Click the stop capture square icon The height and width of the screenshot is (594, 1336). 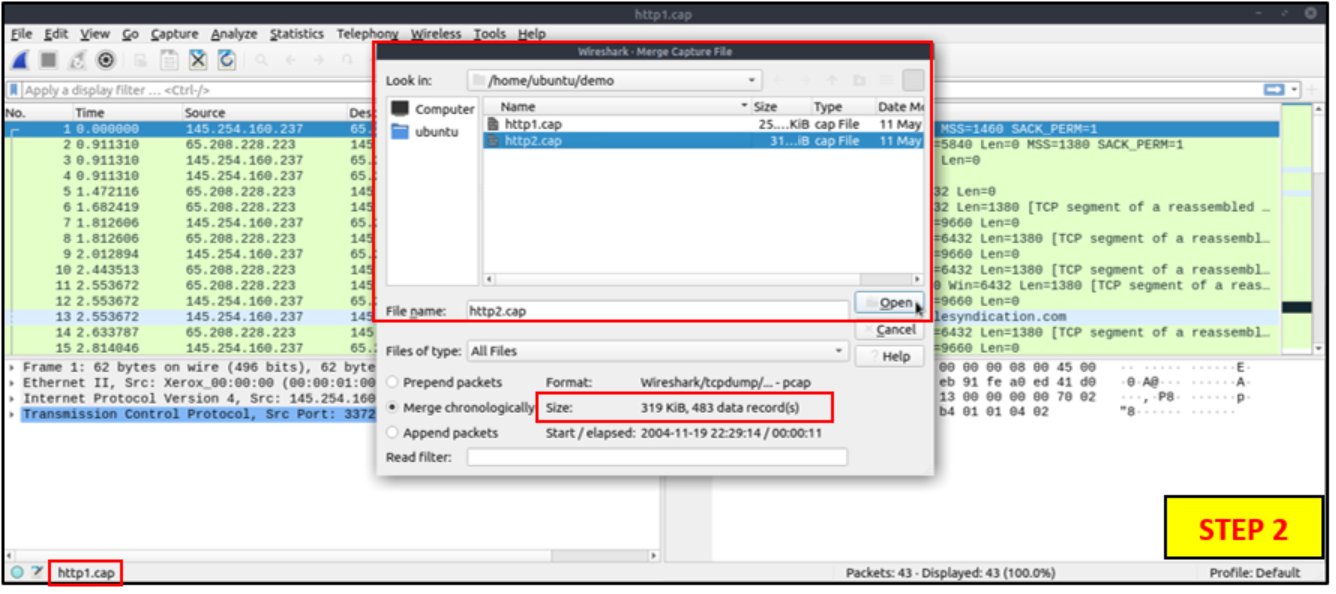point(48,60)
